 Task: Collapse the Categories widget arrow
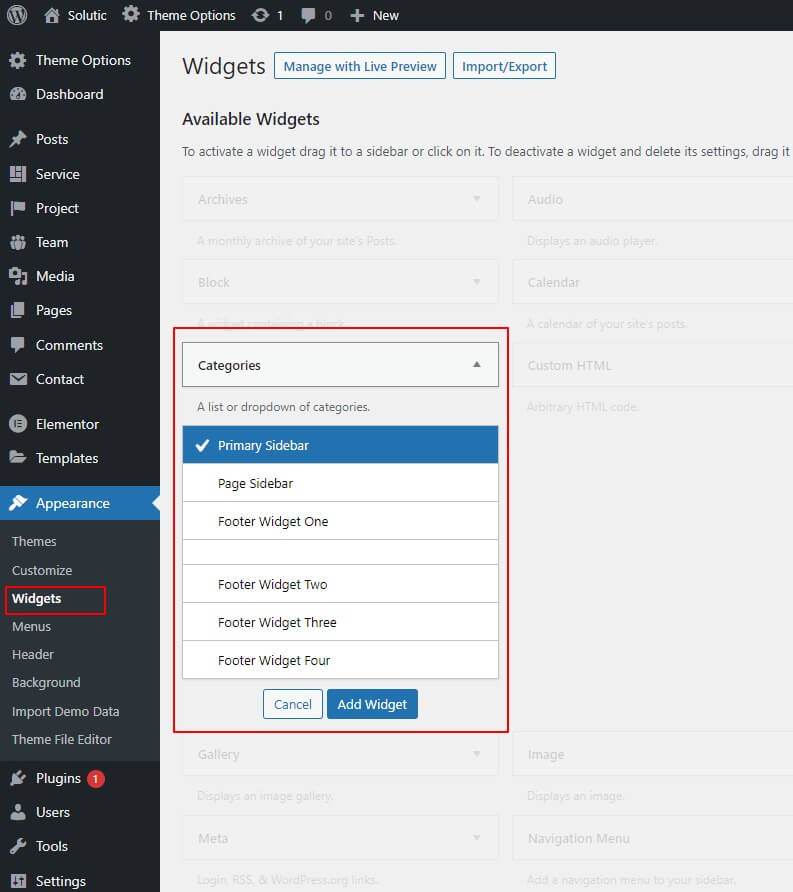(x=476, y=365)
